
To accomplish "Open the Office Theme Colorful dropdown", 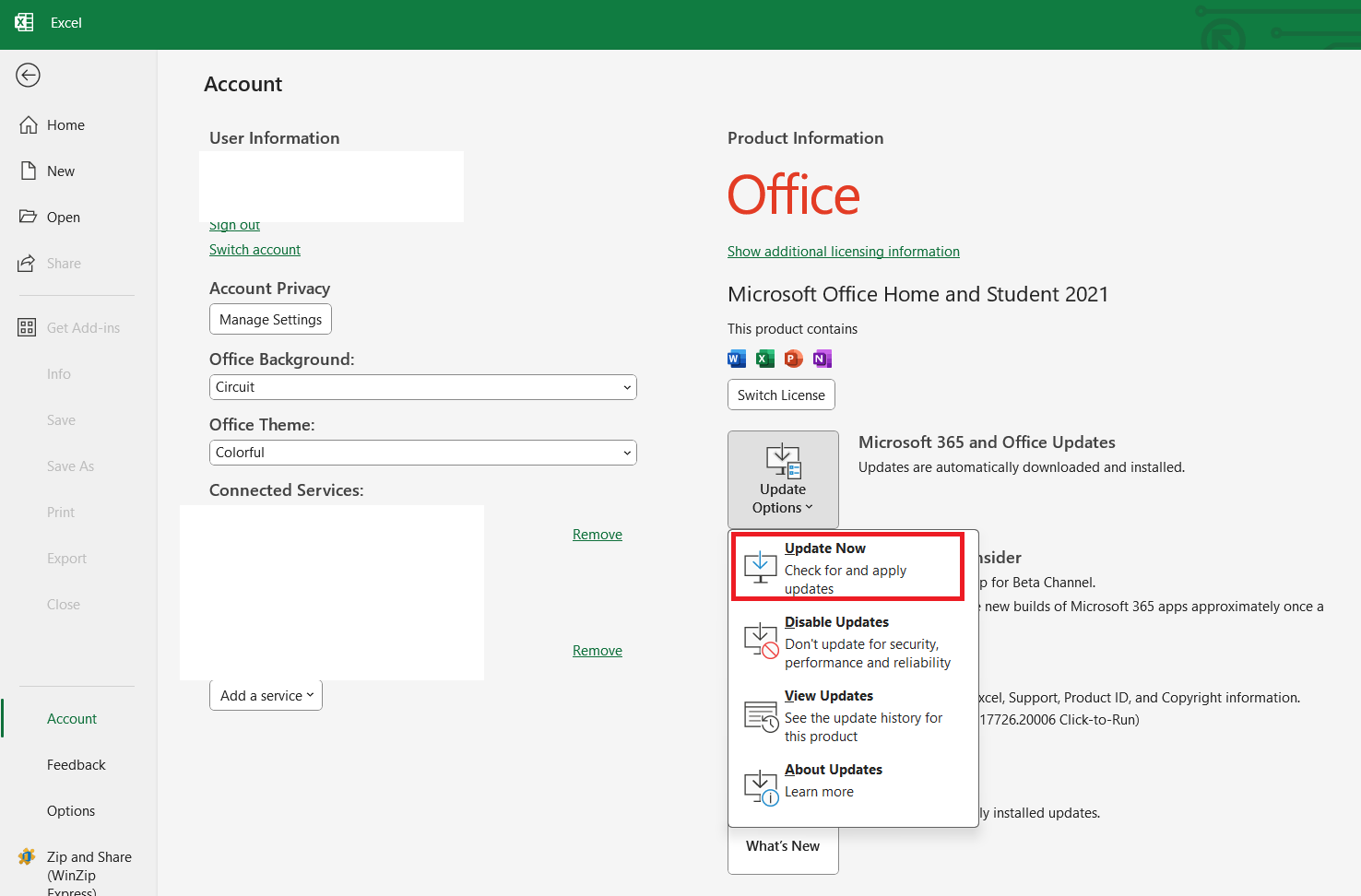I will click(423, 453).
